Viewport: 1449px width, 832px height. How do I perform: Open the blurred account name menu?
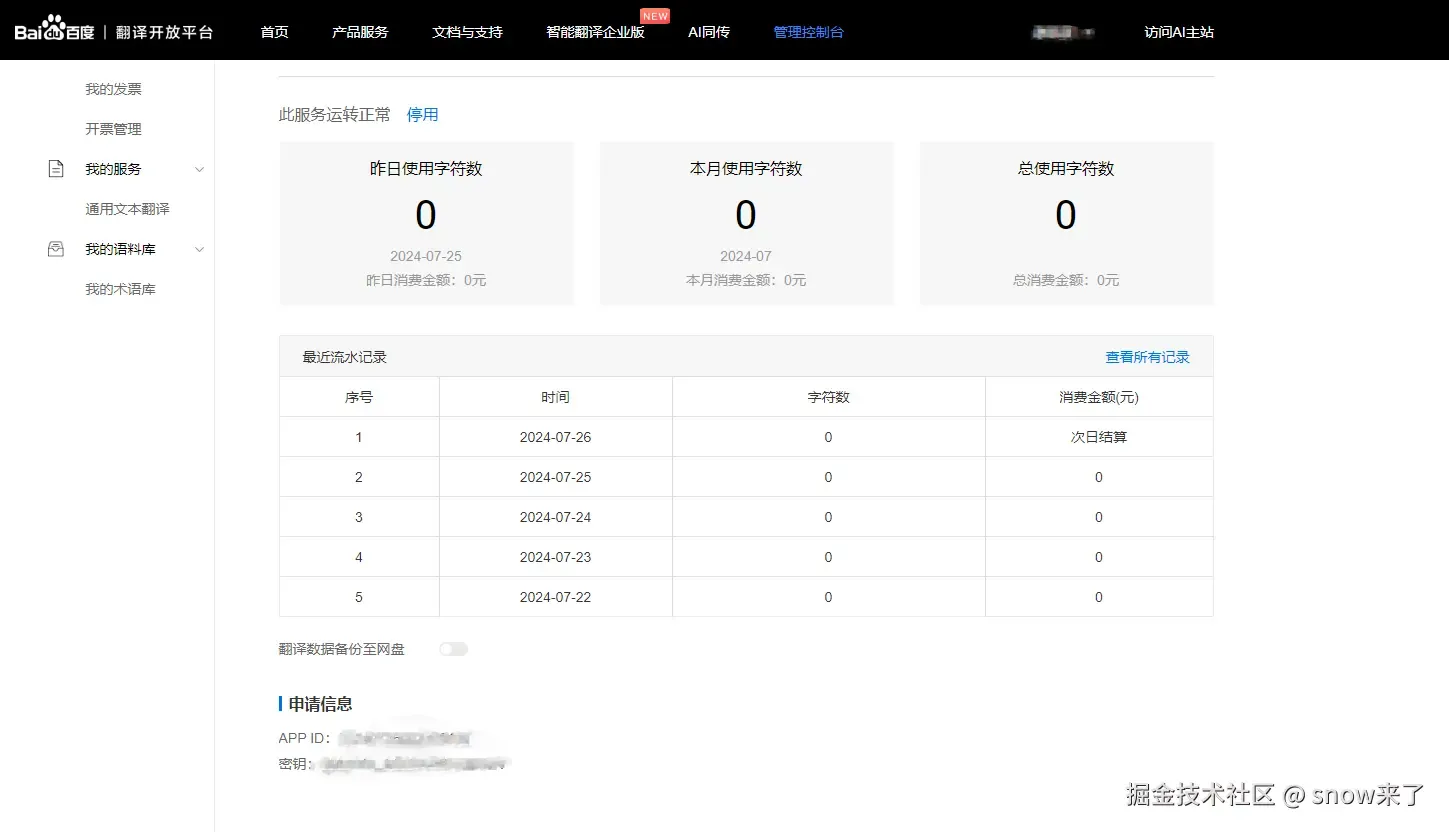tap(1062, 32)
